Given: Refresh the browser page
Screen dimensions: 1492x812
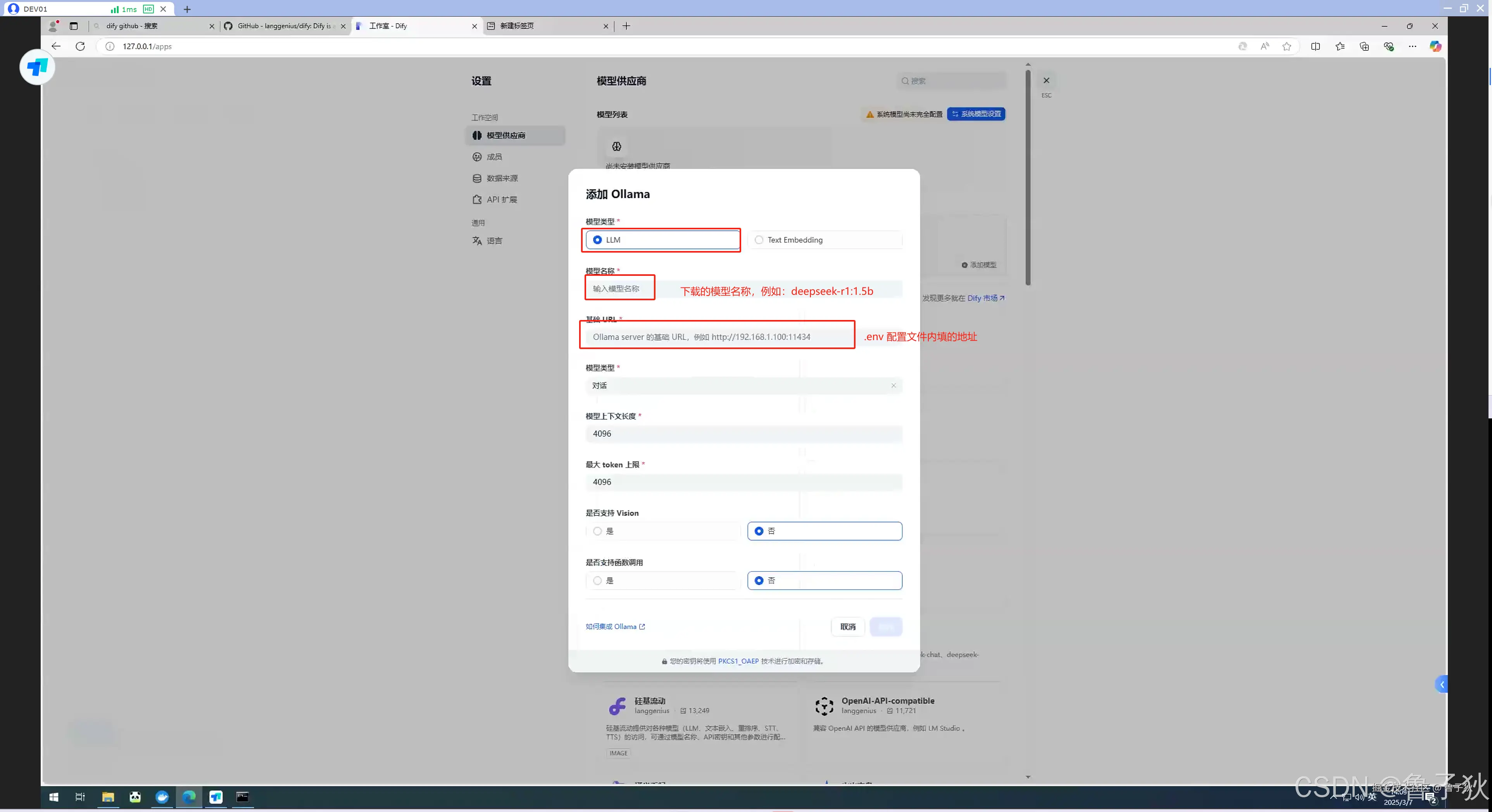Looking at the screenshot, I should pyautogui.click(x=81, y=46).
